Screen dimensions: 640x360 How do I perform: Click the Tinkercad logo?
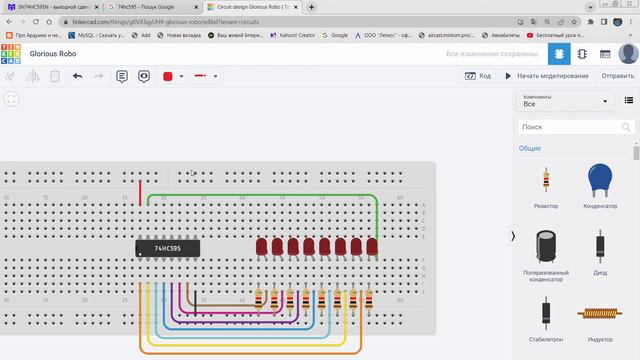point(11,54)
